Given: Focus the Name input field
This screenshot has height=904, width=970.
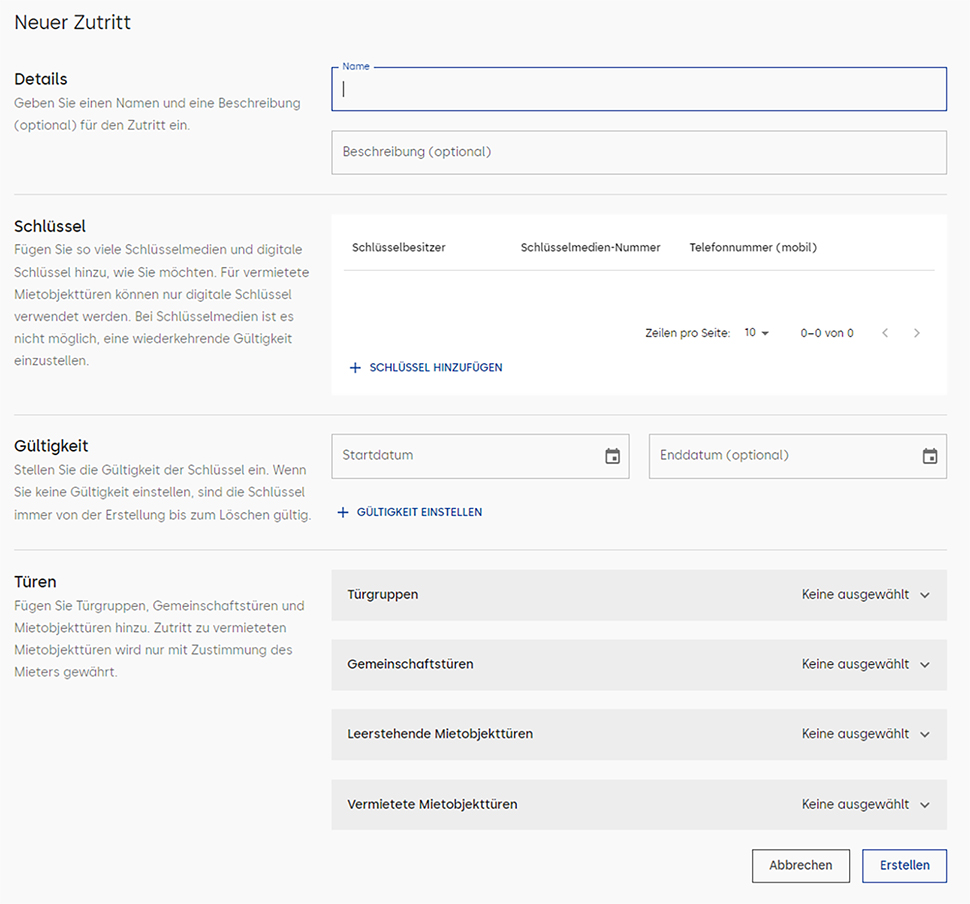Looking at the screenshot, I should [639, 89].
